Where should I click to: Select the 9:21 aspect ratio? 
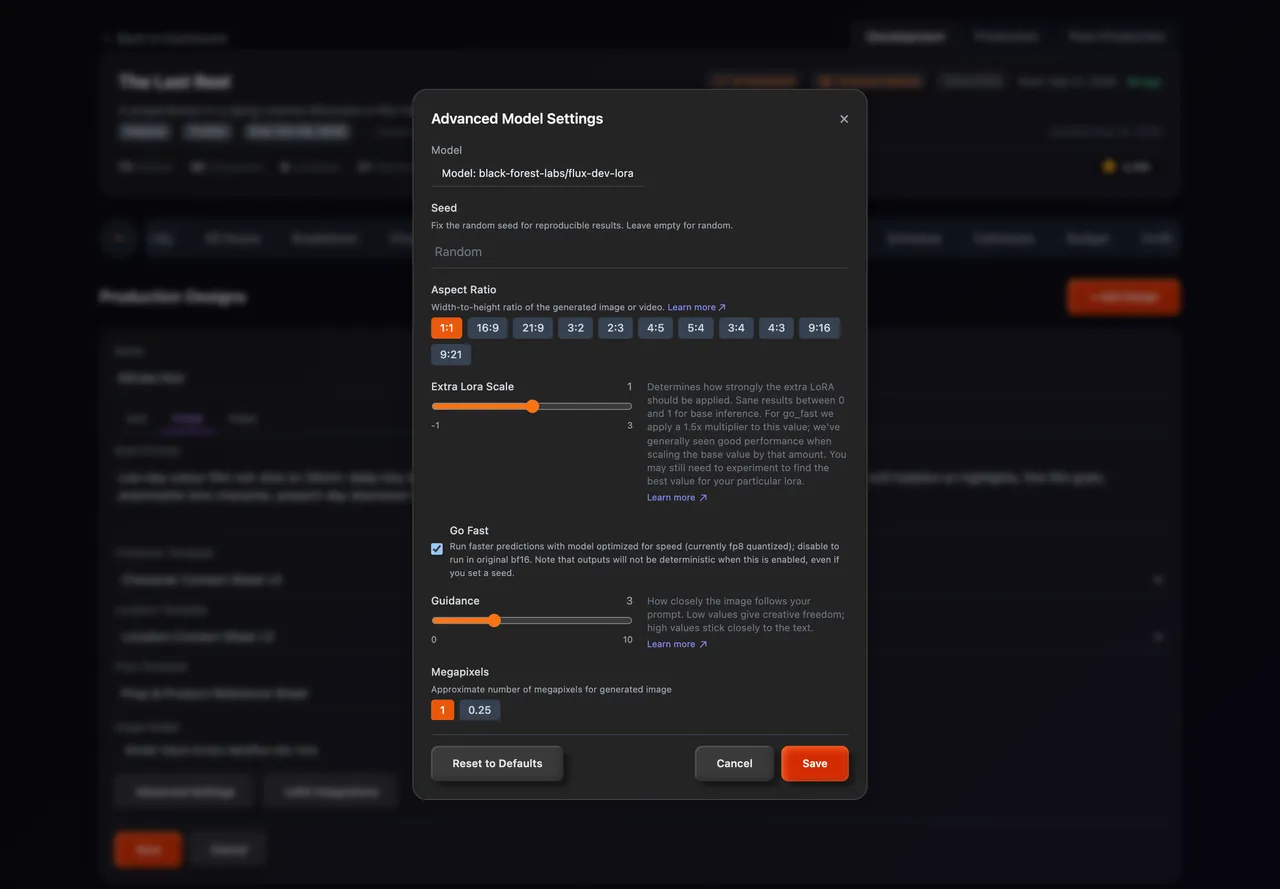coord(451,354)
